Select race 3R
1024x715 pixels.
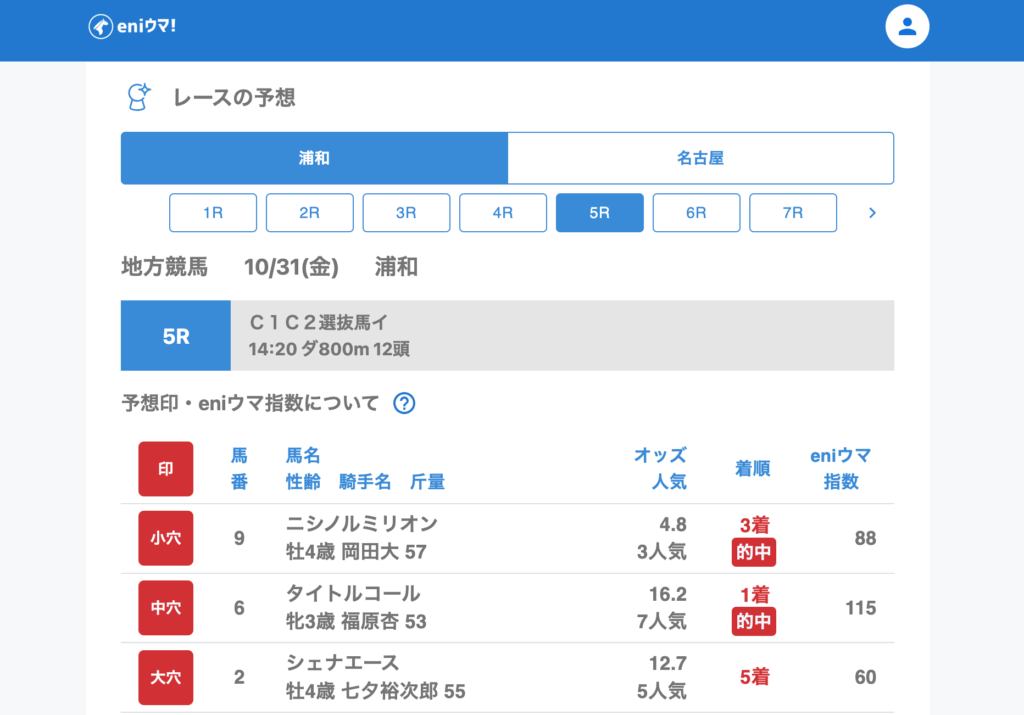click(406, 213)
